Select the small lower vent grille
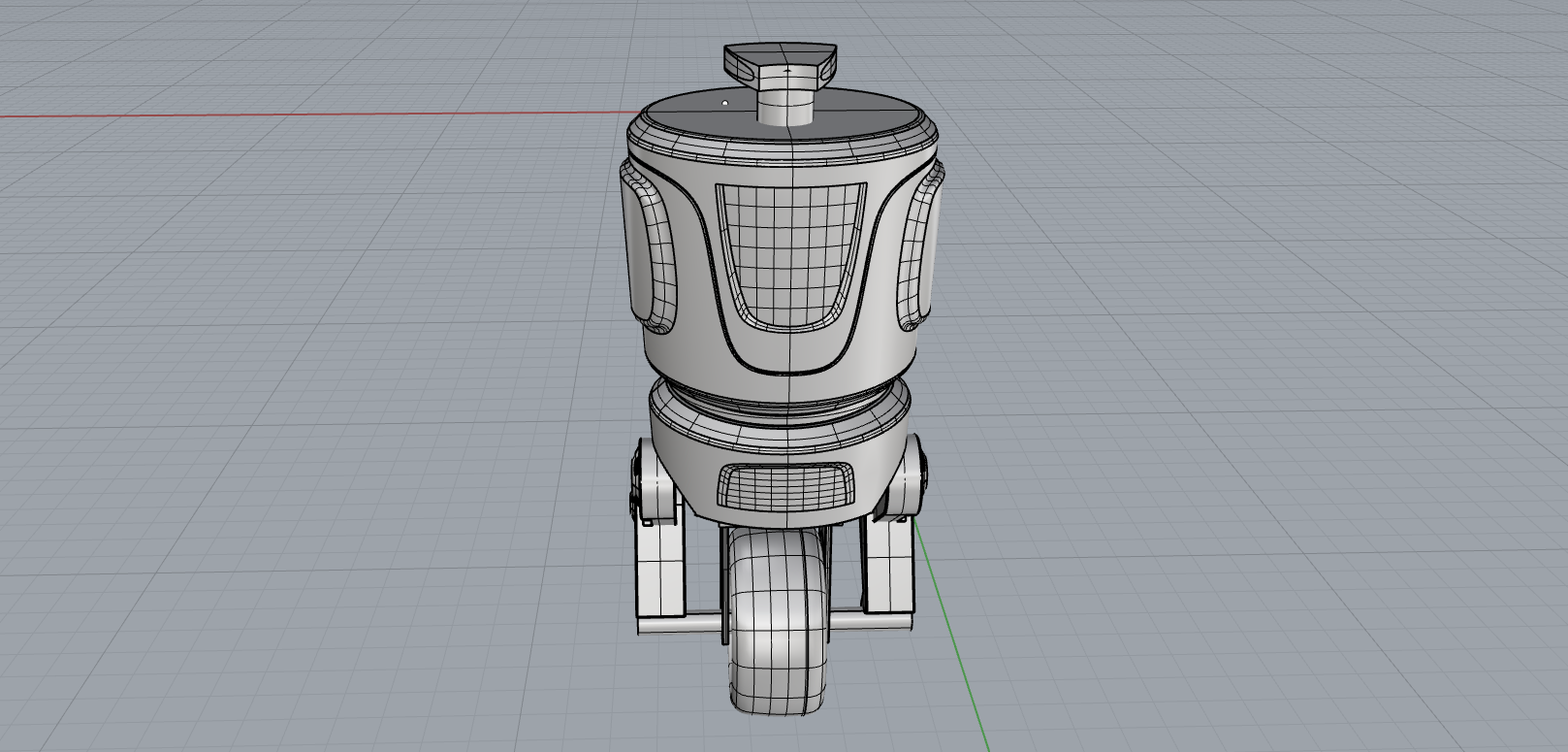The width and height of the screenshot is (1568, 752). pyautogui.click(x=785, y=485)
